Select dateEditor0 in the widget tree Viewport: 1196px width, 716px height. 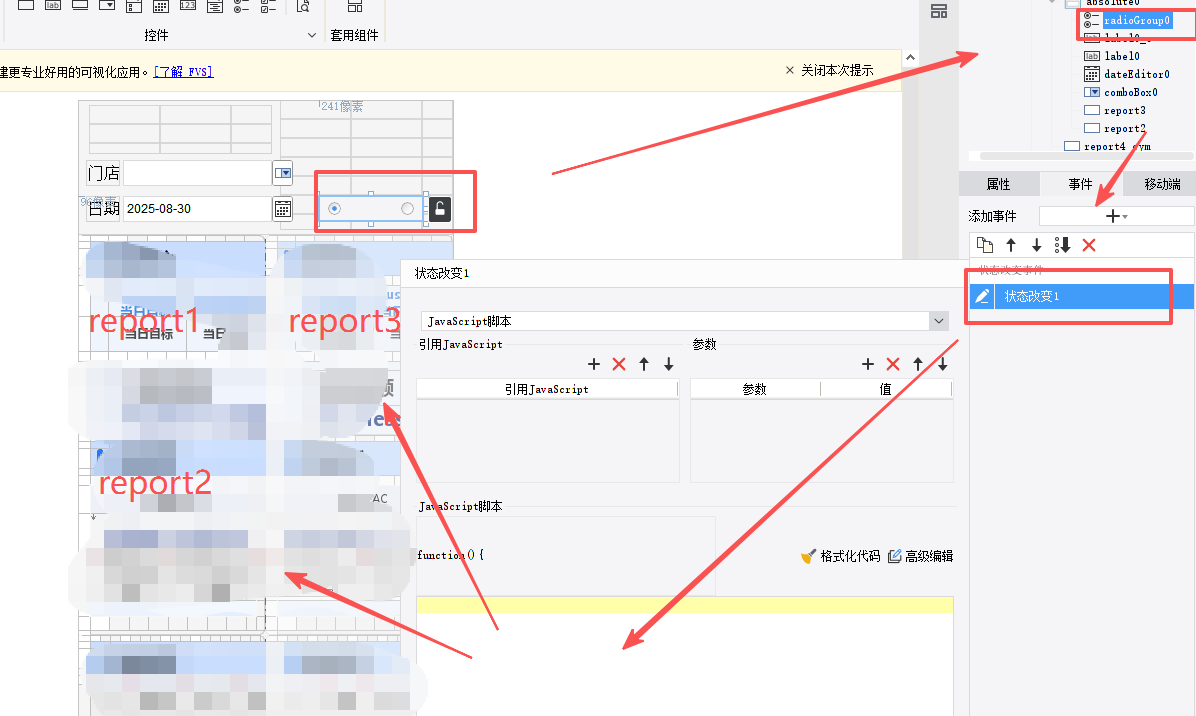1137,75
